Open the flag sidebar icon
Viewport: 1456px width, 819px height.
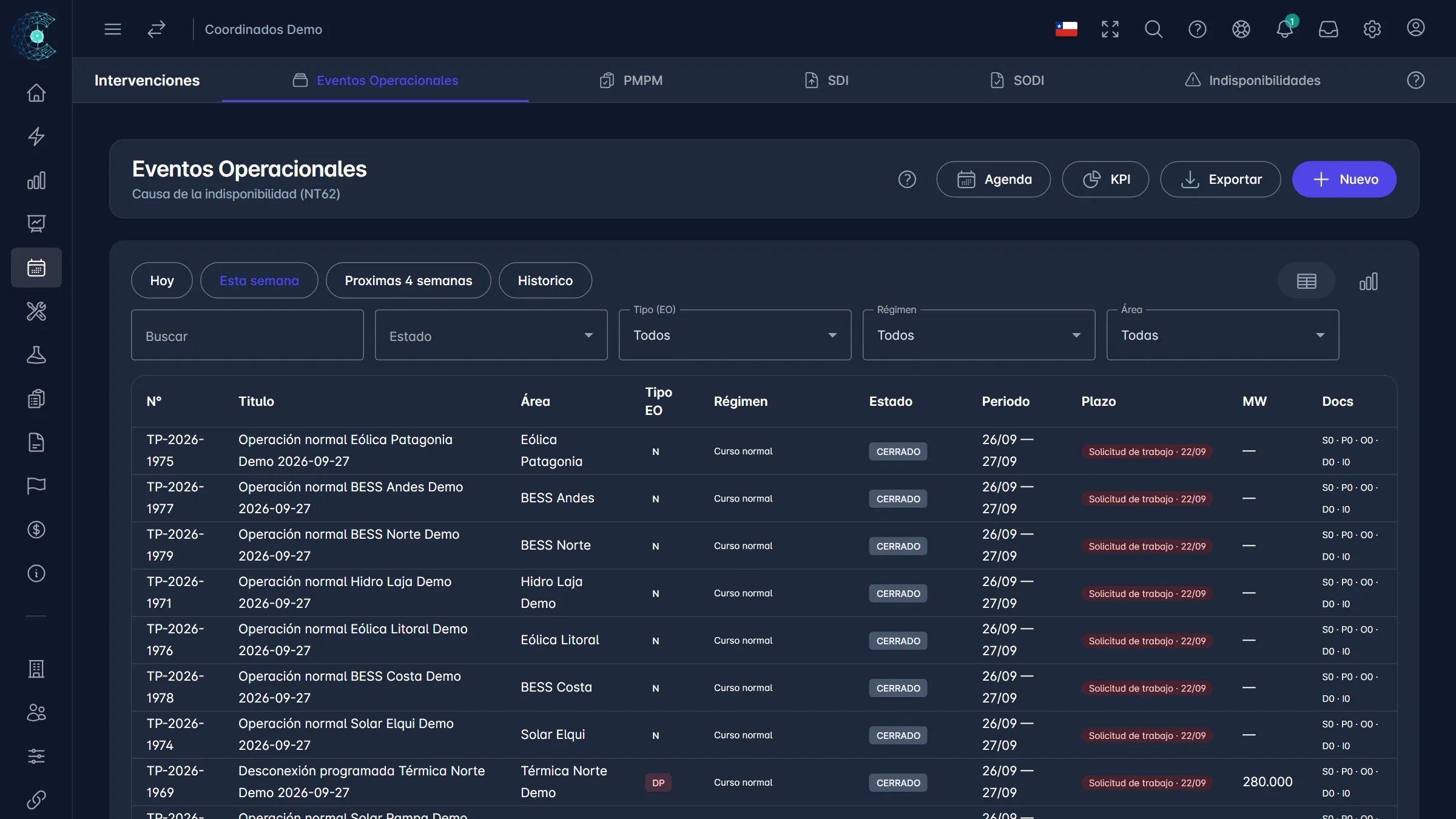(x=36, y=486)
